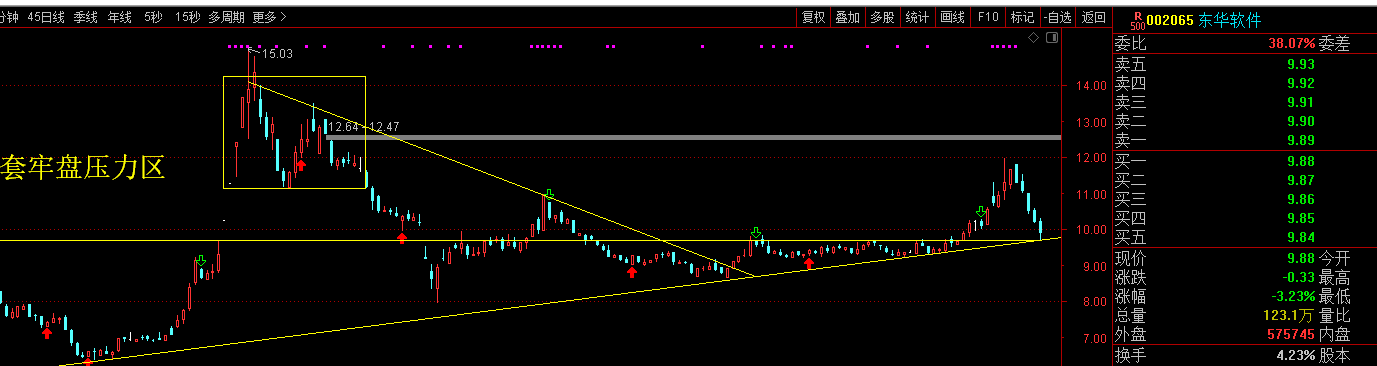Open the 复权 adjustment option
Image resolution: width=1377 pixels, height=366 pixels.
[x=813, y=17]
